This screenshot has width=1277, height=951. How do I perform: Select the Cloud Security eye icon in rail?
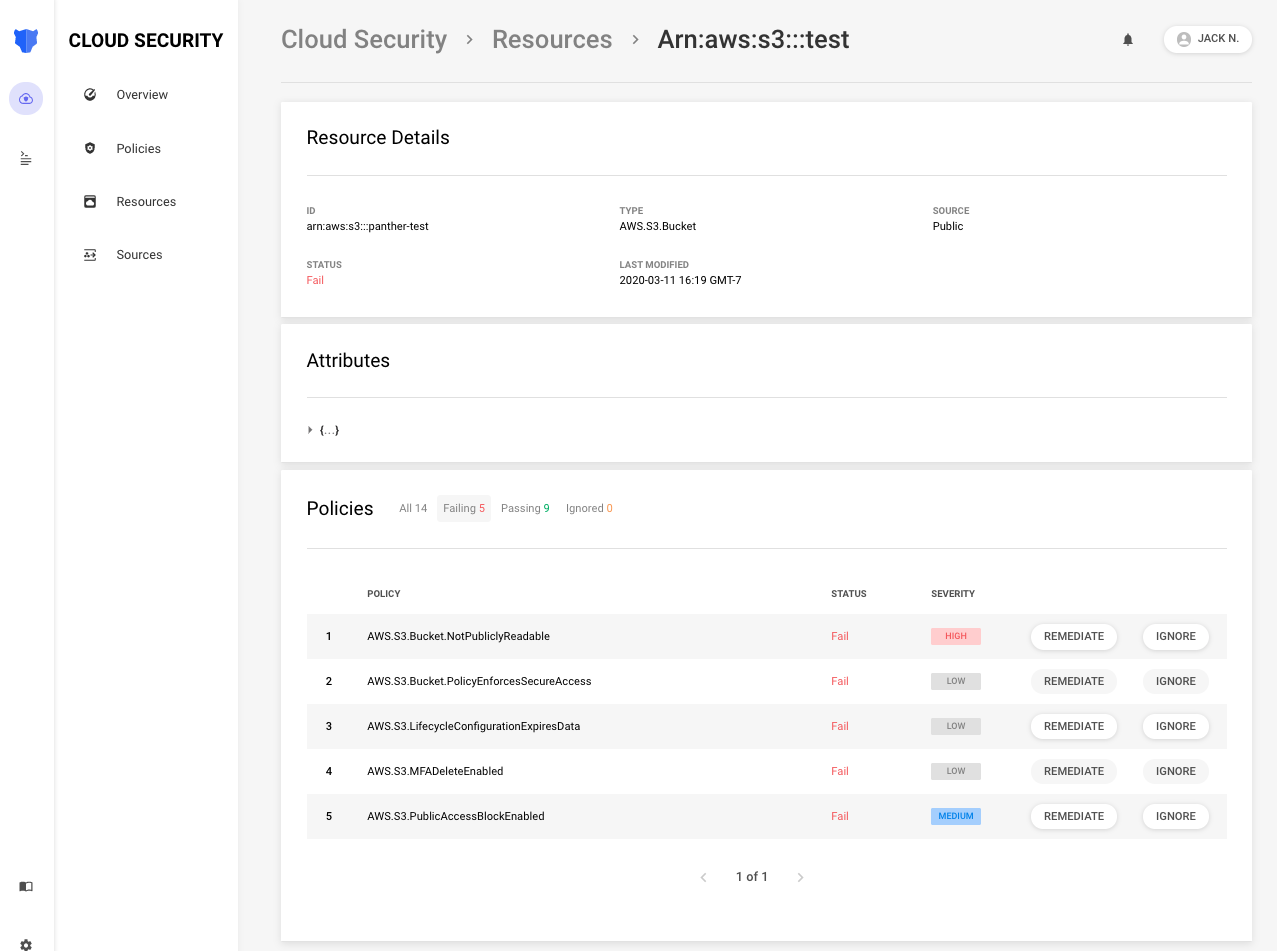point(26,99)
